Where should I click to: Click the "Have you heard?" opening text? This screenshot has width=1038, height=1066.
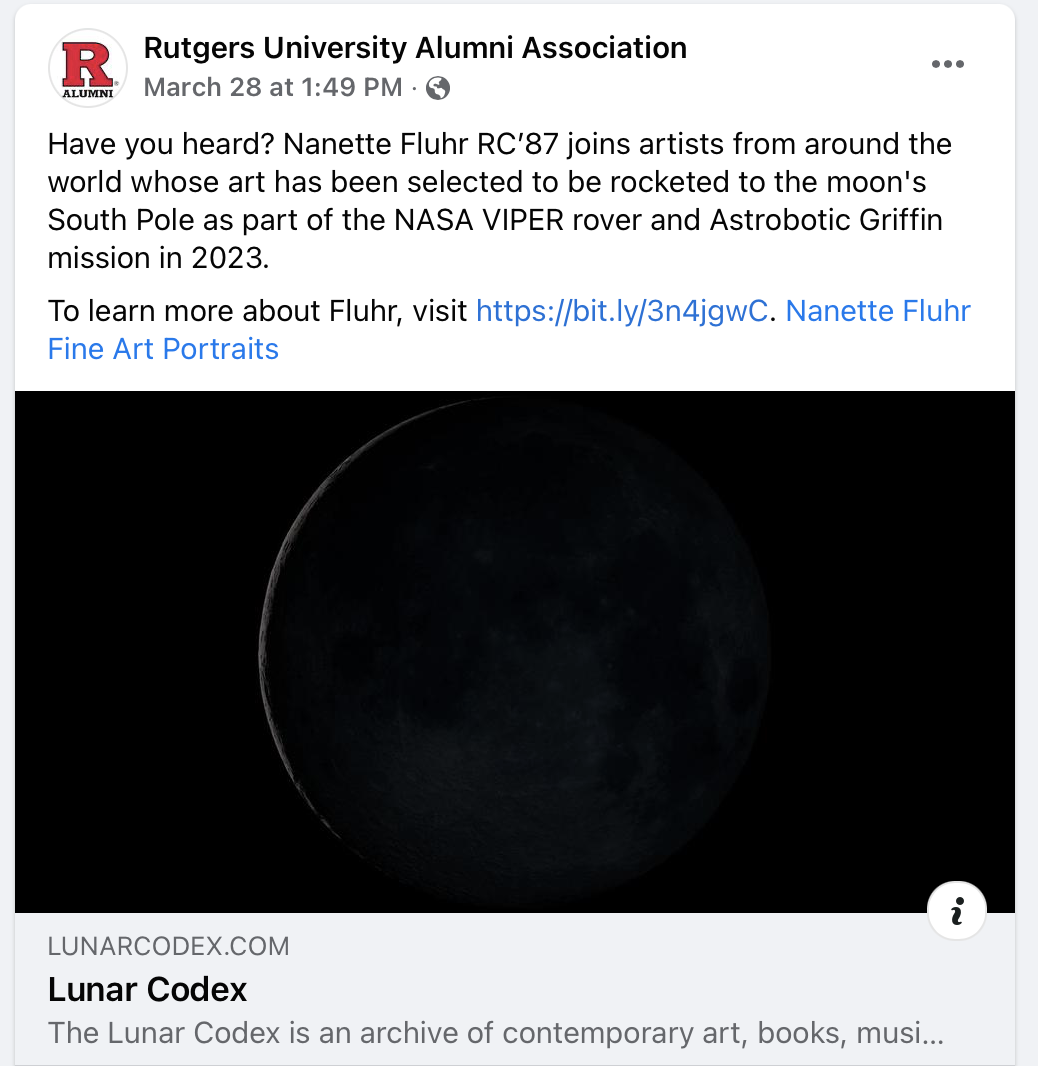click(161, 144)
